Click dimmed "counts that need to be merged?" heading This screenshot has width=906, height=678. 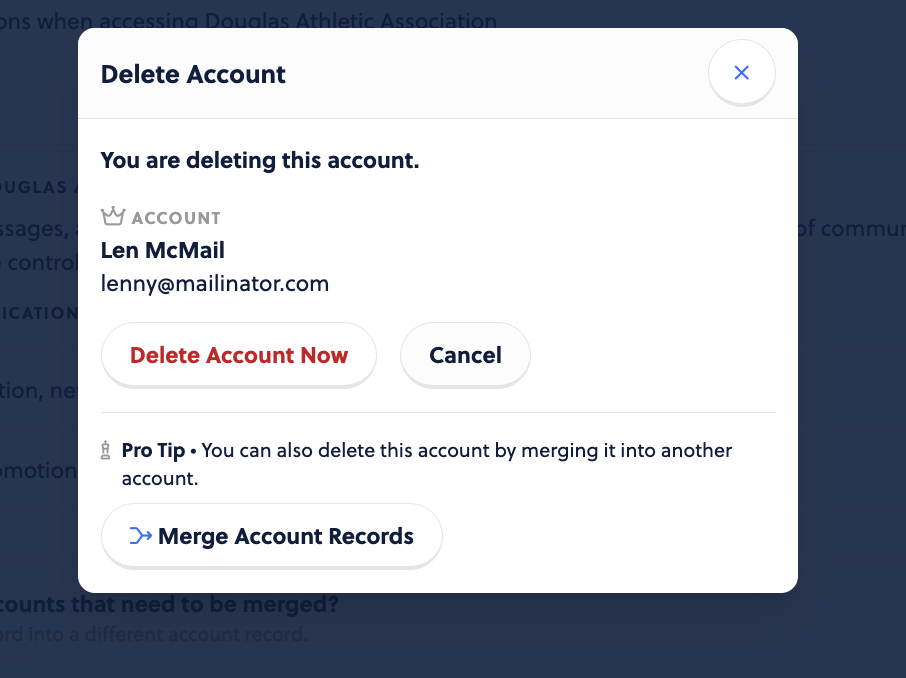(169, 604)
